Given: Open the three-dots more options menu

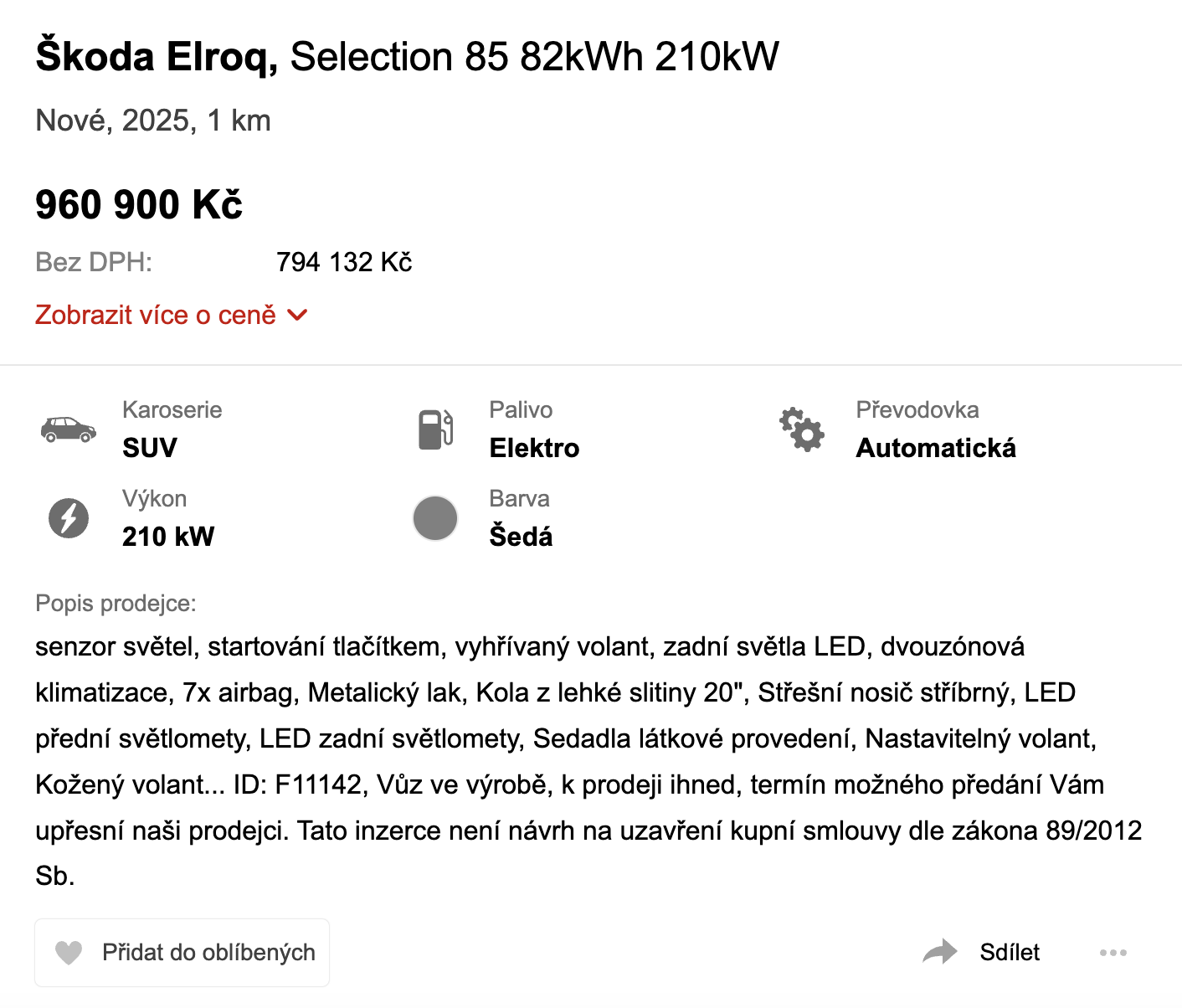Looking at the screenshot, I should point(1113,953).
